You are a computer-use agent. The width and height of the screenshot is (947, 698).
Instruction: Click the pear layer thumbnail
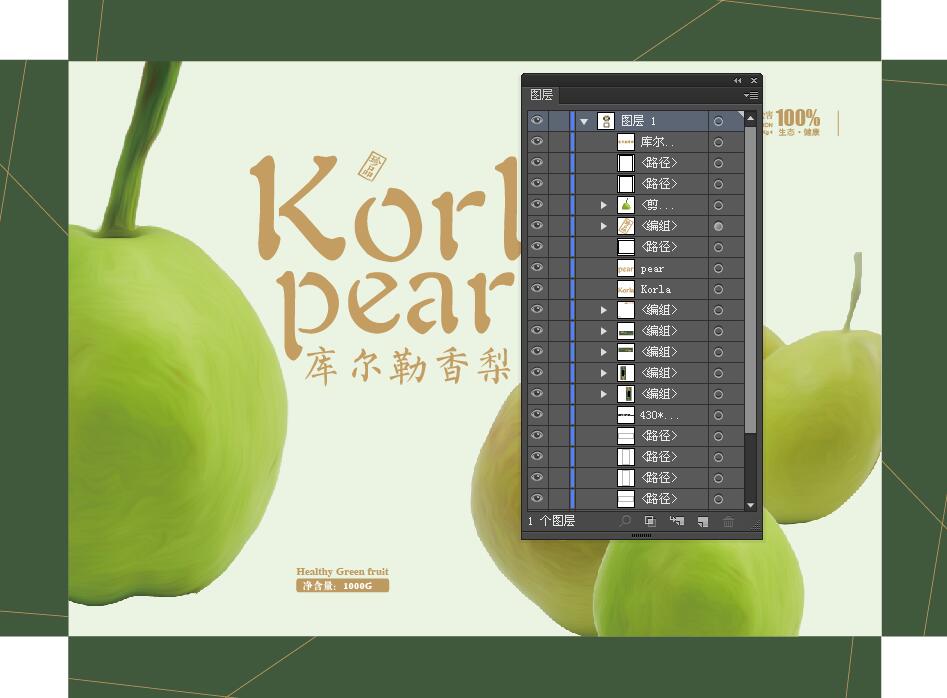point(626,268)
